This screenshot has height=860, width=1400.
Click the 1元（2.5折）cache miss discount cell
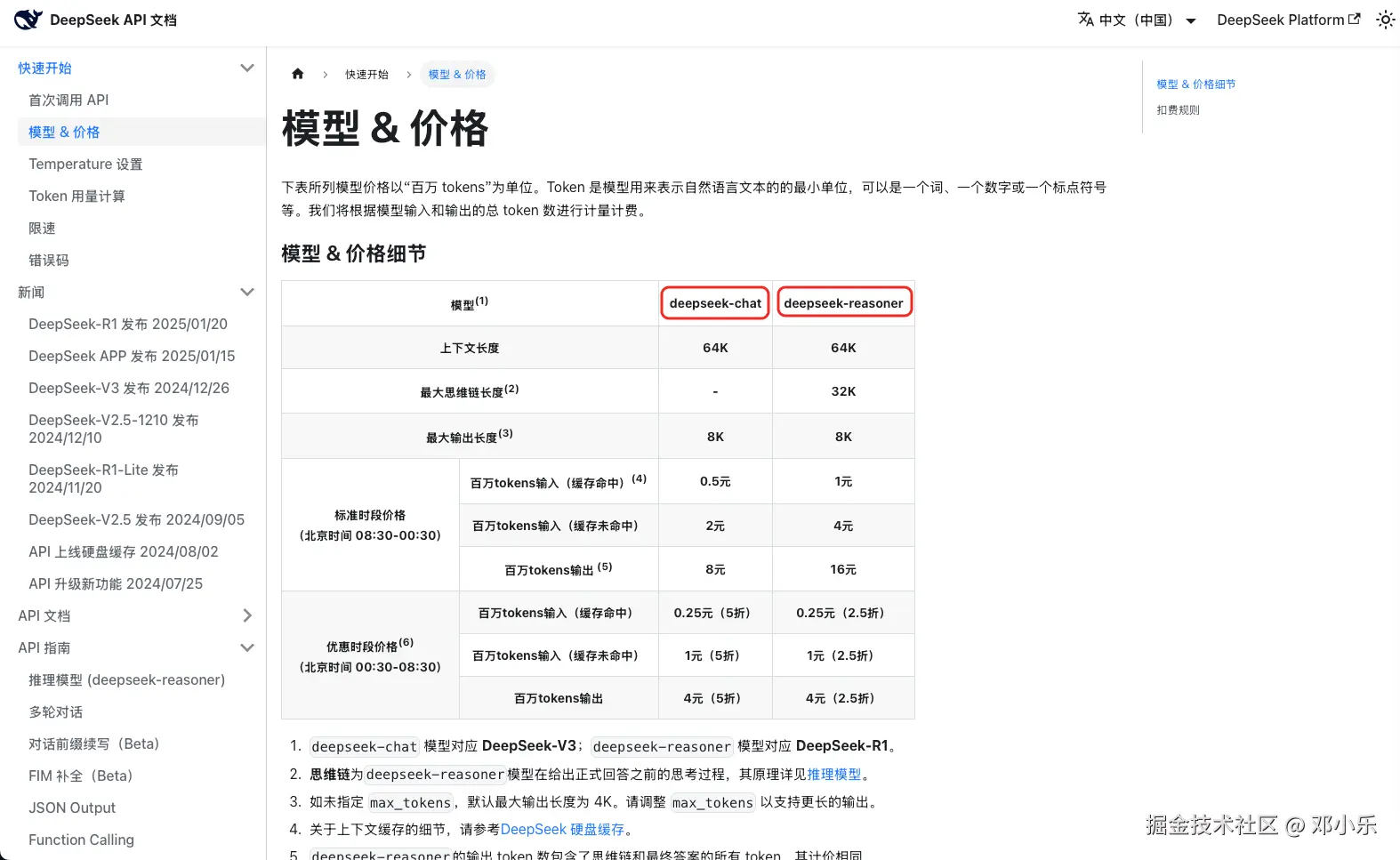[843, 655]
